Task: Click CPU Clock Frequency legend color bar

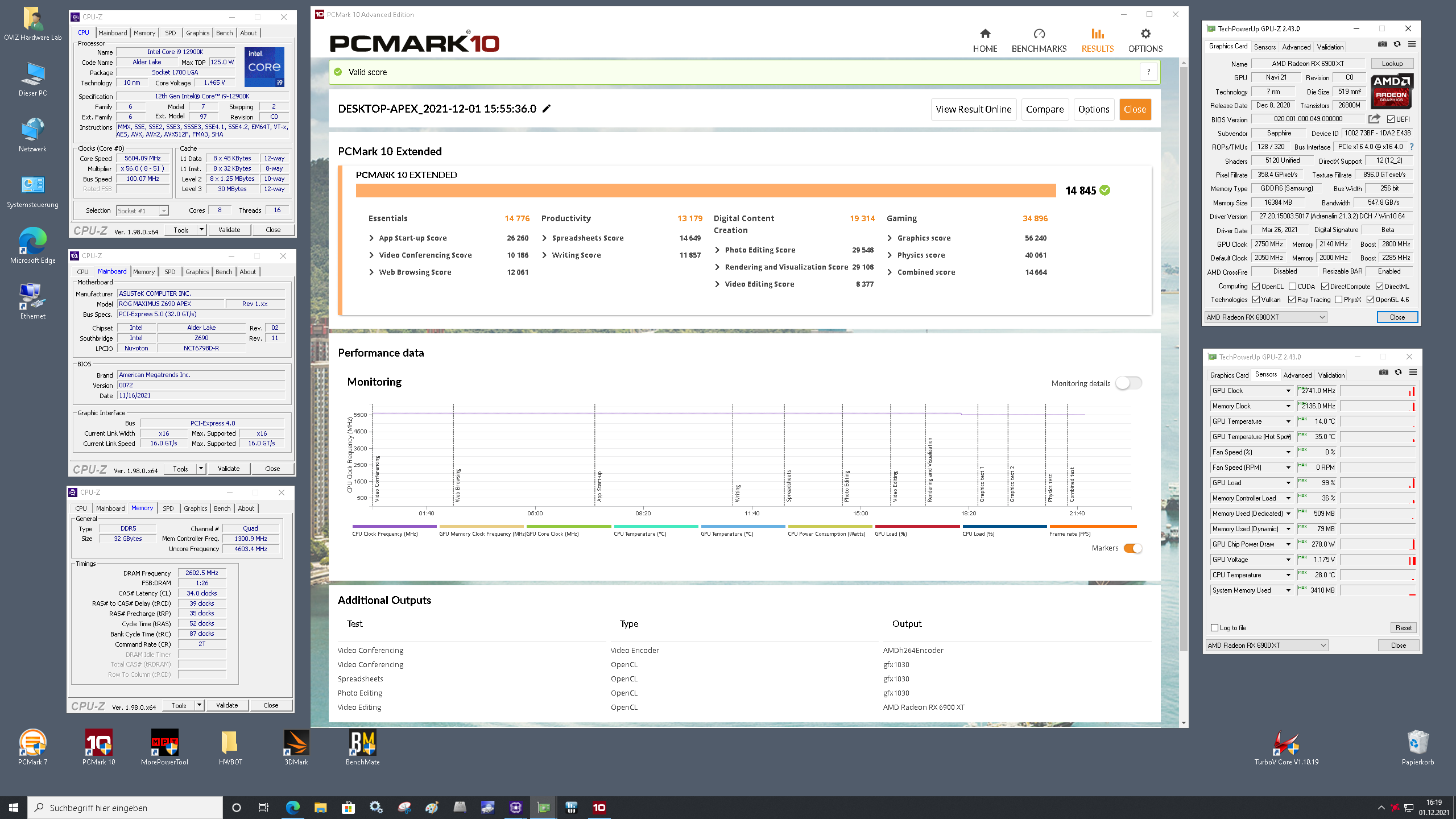Action: [394, 526]
